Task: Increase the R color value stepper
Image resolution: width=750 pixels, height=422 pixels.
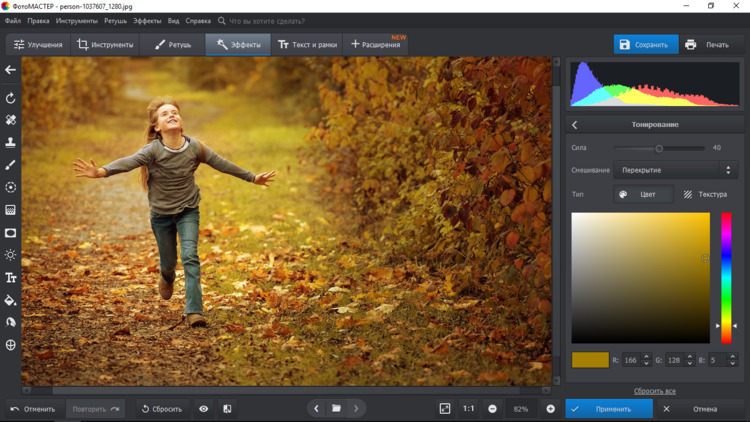Action: 646,356
